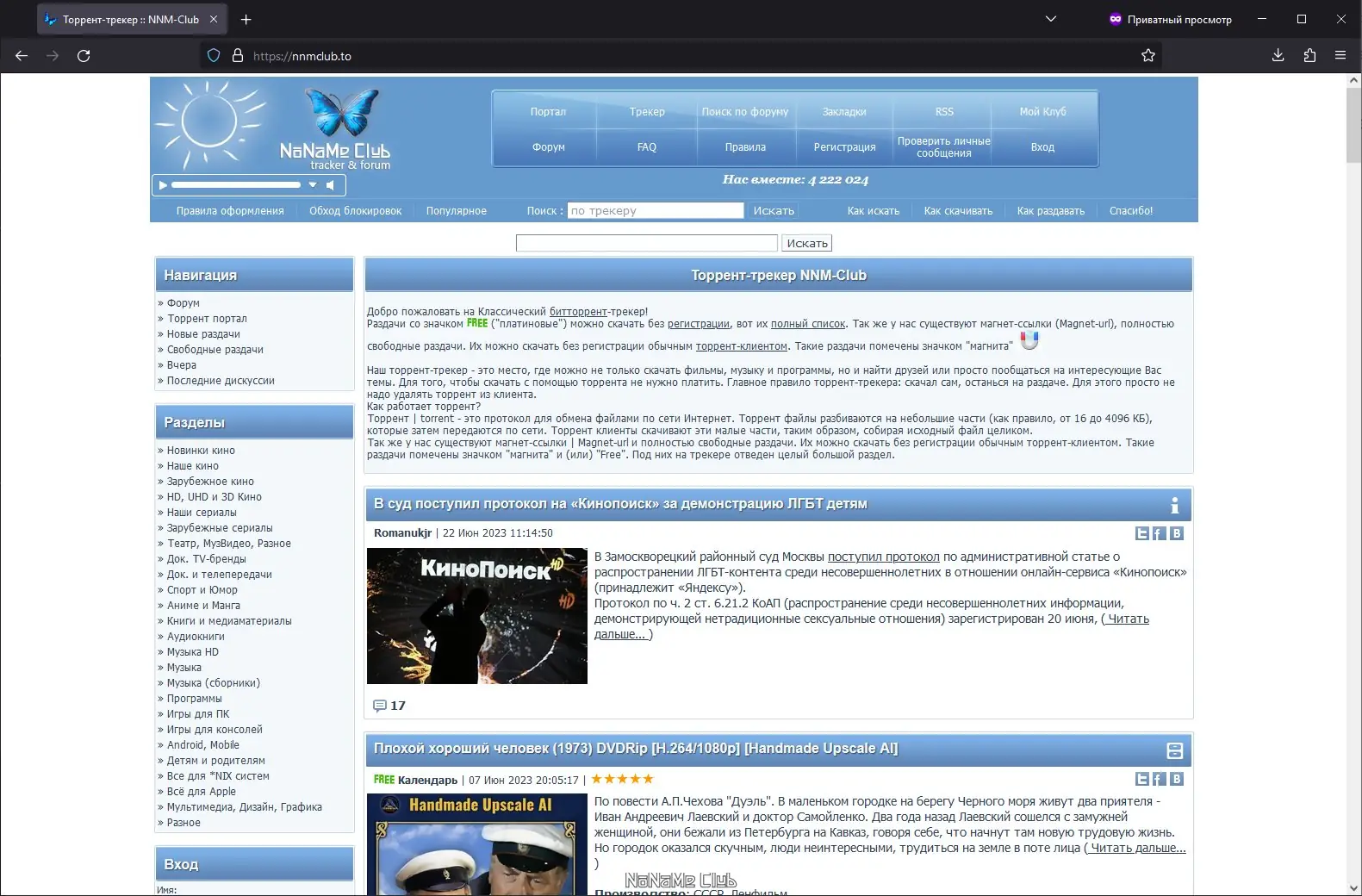The width and height of the screenshot is (1362, 896).
Task: Close the NNM-Club browser tab
Action: point(214,19)
